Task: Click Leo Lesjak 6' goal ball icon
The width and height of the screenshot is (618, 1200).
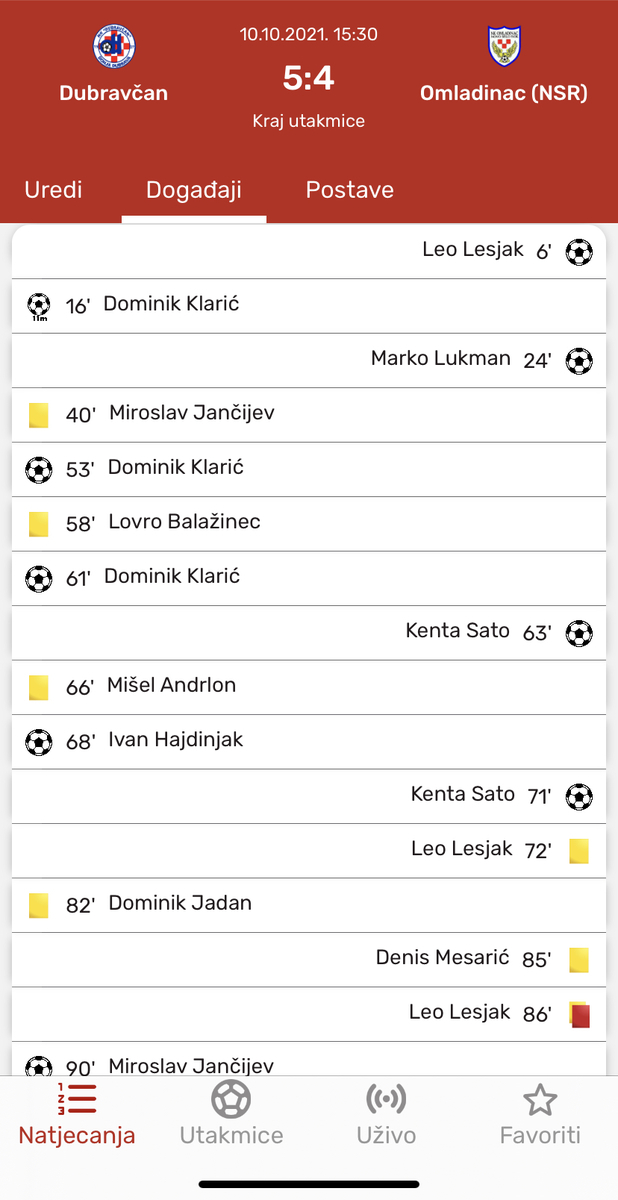Action: point(579,251)
